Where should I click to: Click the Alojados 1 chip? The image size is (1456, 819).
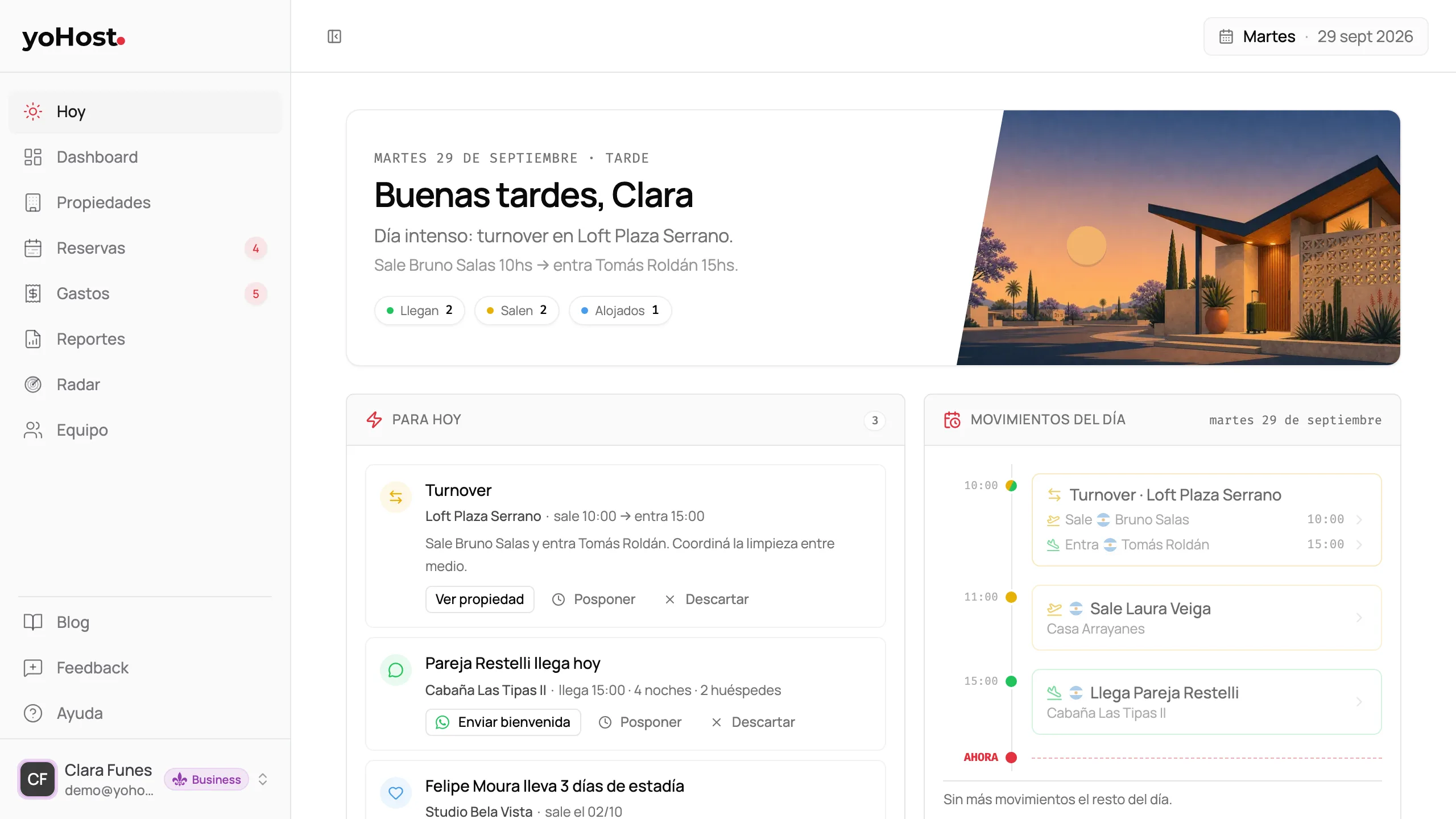pos(620,311)
